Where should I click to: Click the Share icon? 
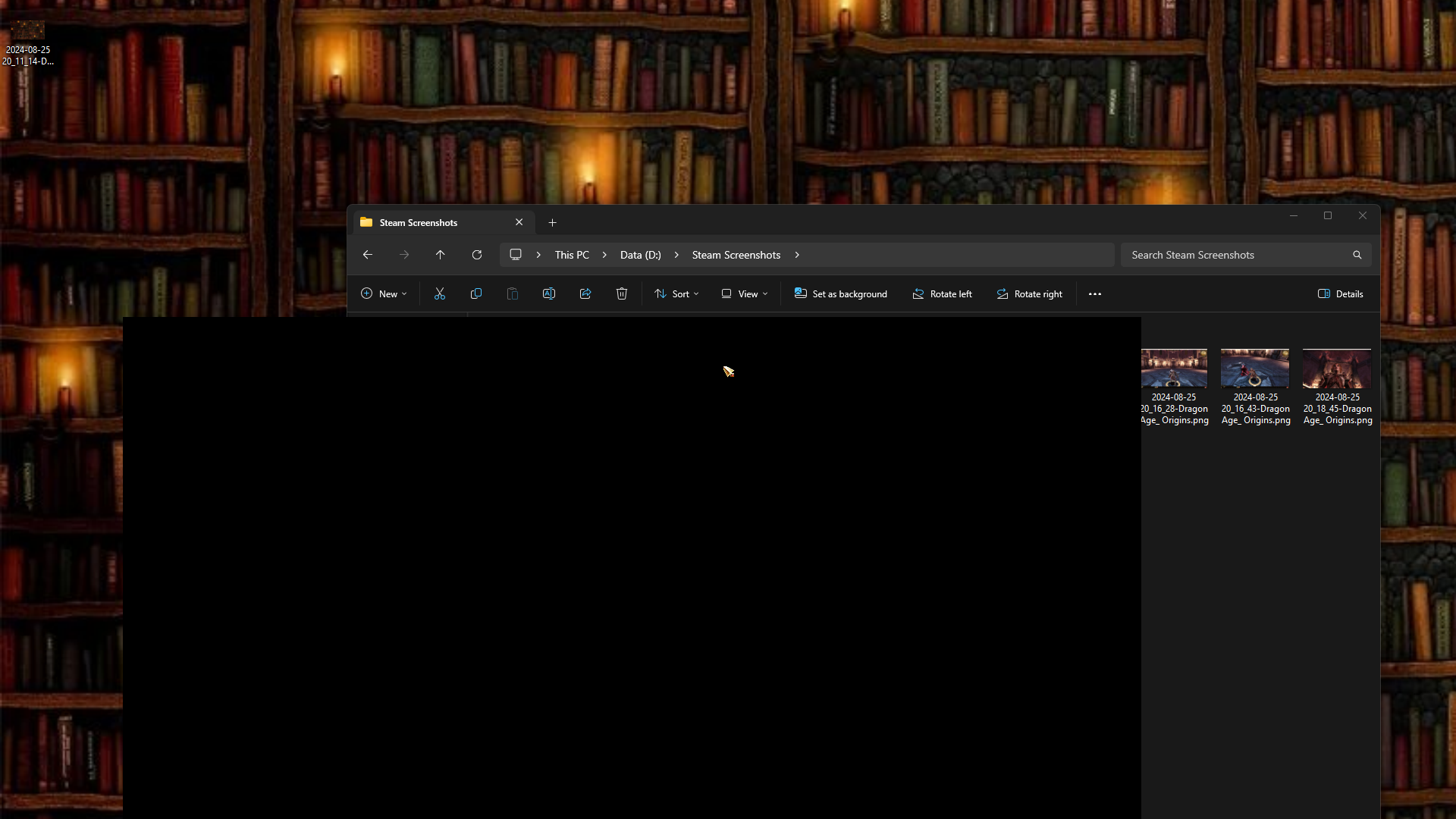point(585,293)
